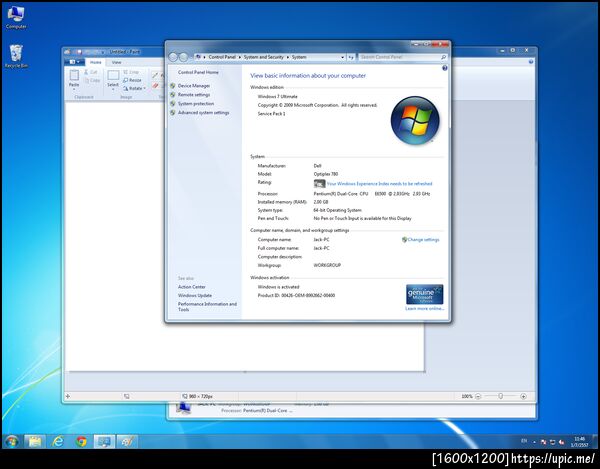600x469 pixels.
Task: Open Advanced system settings
Action: click(x=203, y=112)
